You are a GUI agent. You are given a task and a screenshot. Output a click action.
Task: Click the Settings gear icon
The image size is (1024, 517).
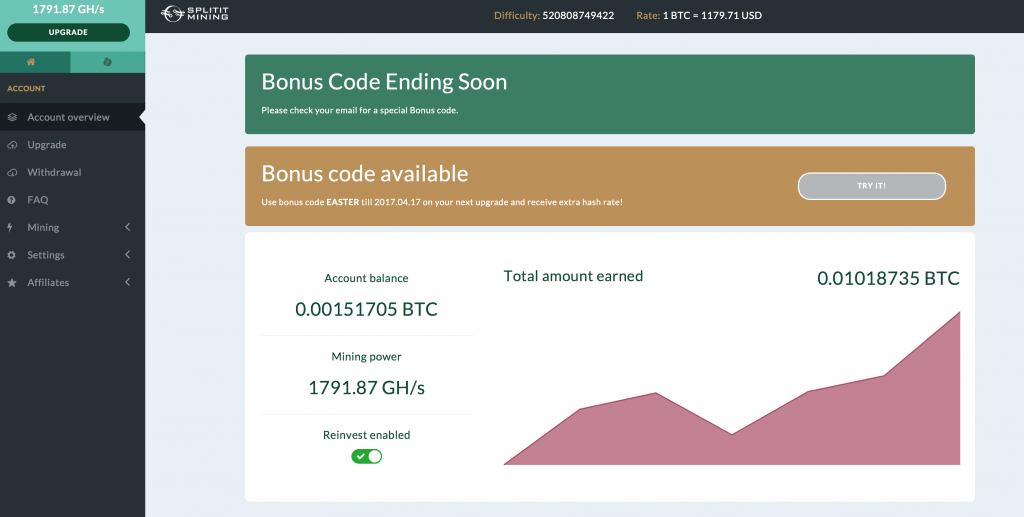tap(11, 255)
